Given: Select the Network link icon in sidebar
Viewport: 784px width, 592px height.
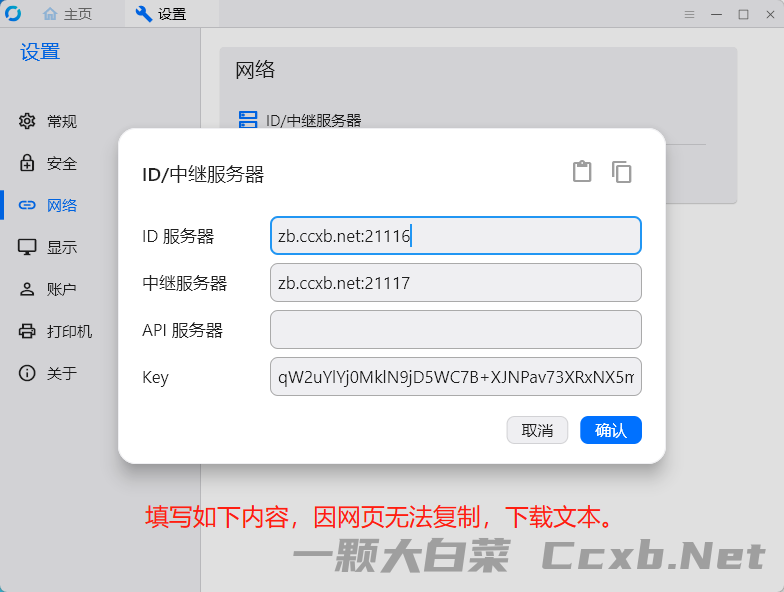Looking at the screenshot, I should coord(27,205).
